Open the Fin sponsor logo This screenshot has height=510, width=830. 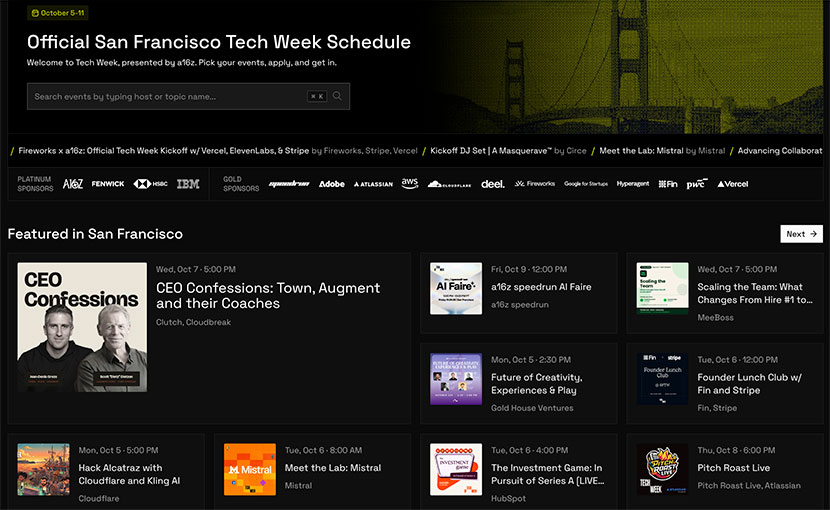[x=668, y=184]
